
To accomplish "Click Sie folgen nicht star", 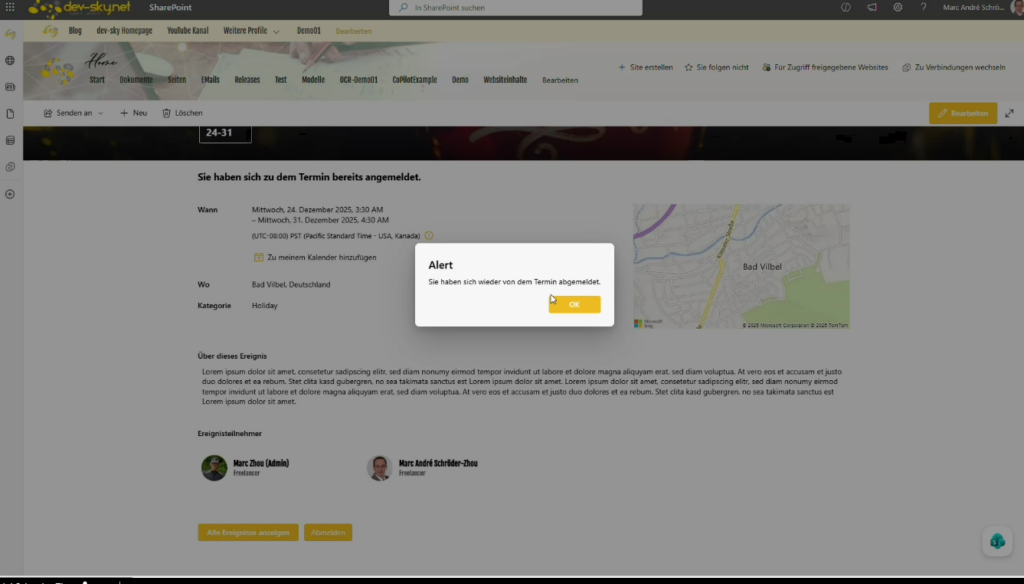I will (x=716, y=67).
